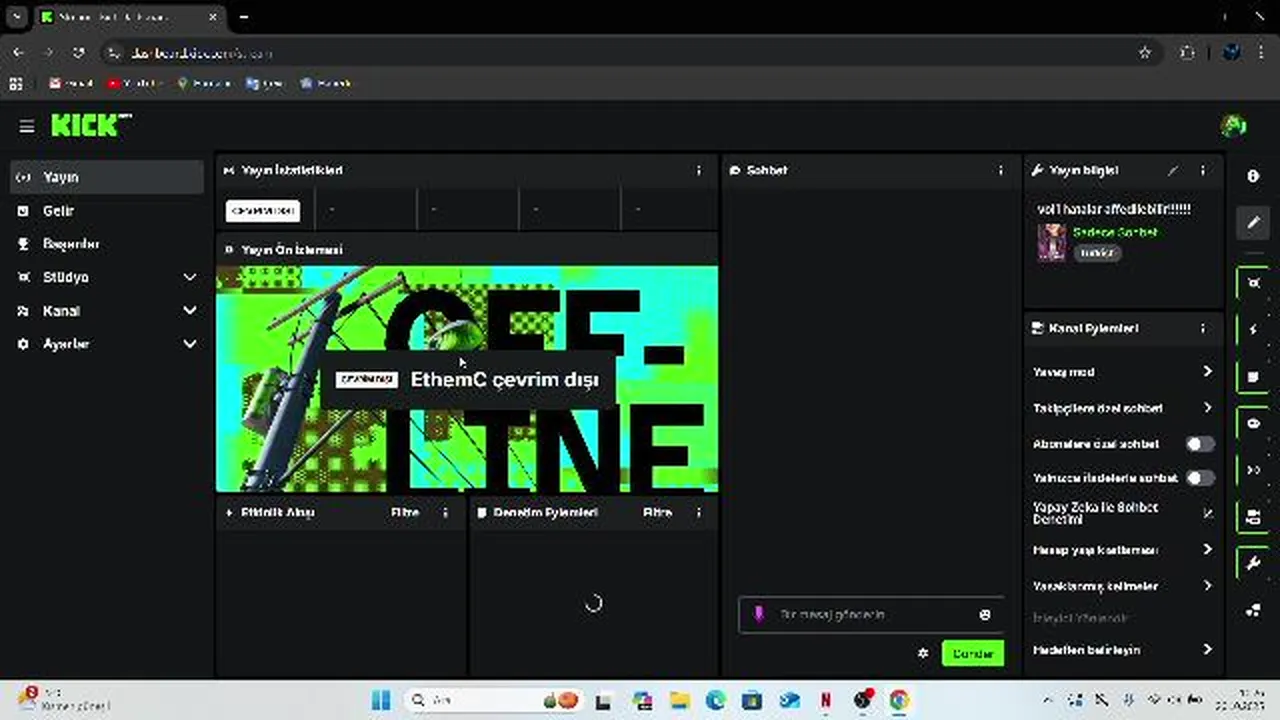The image size is (1280, 720).
Task: Open Hedefleri belirleyin settings
Action: 1122,650
